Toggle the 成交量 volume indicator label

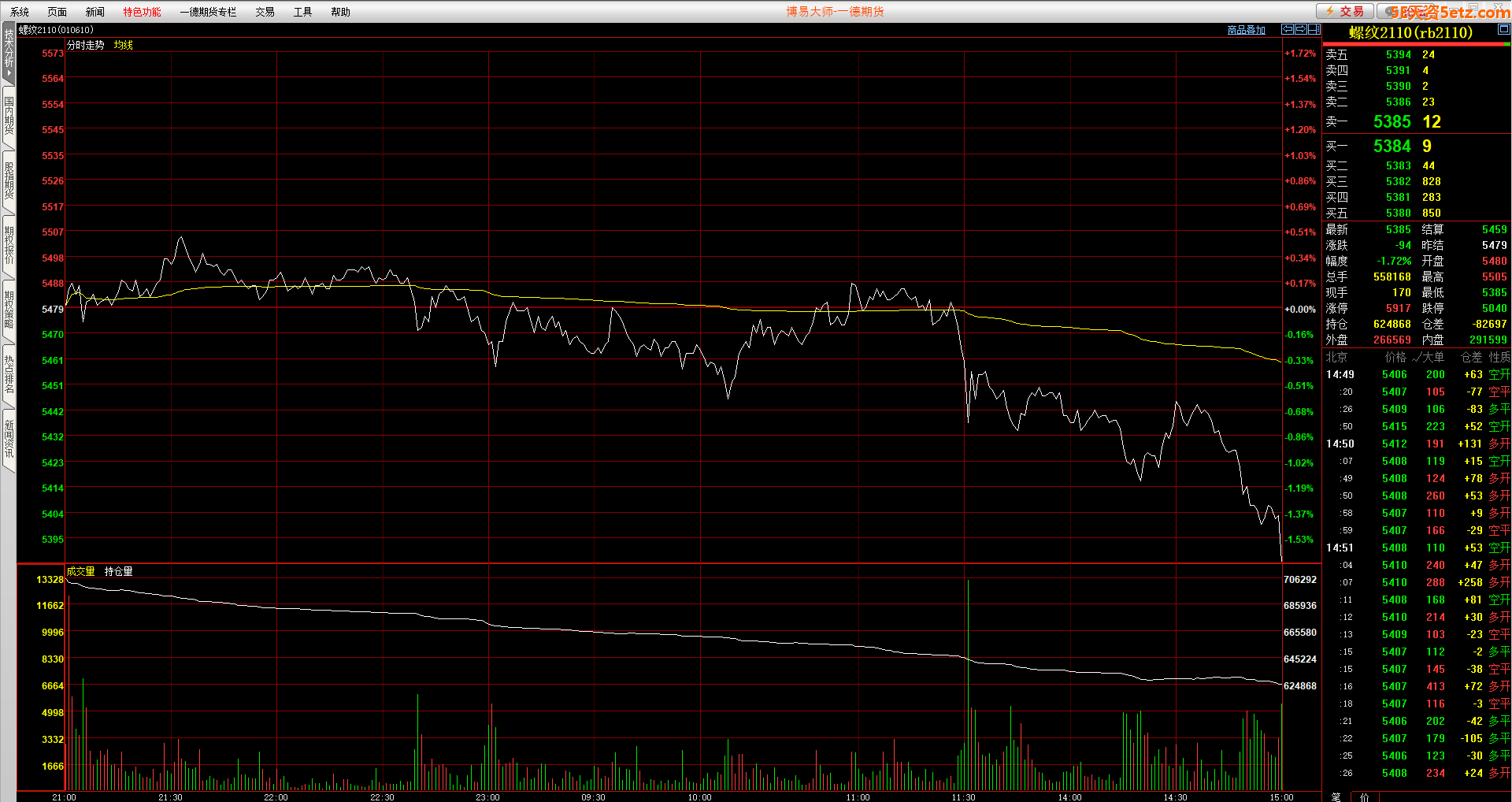point(80,571)
